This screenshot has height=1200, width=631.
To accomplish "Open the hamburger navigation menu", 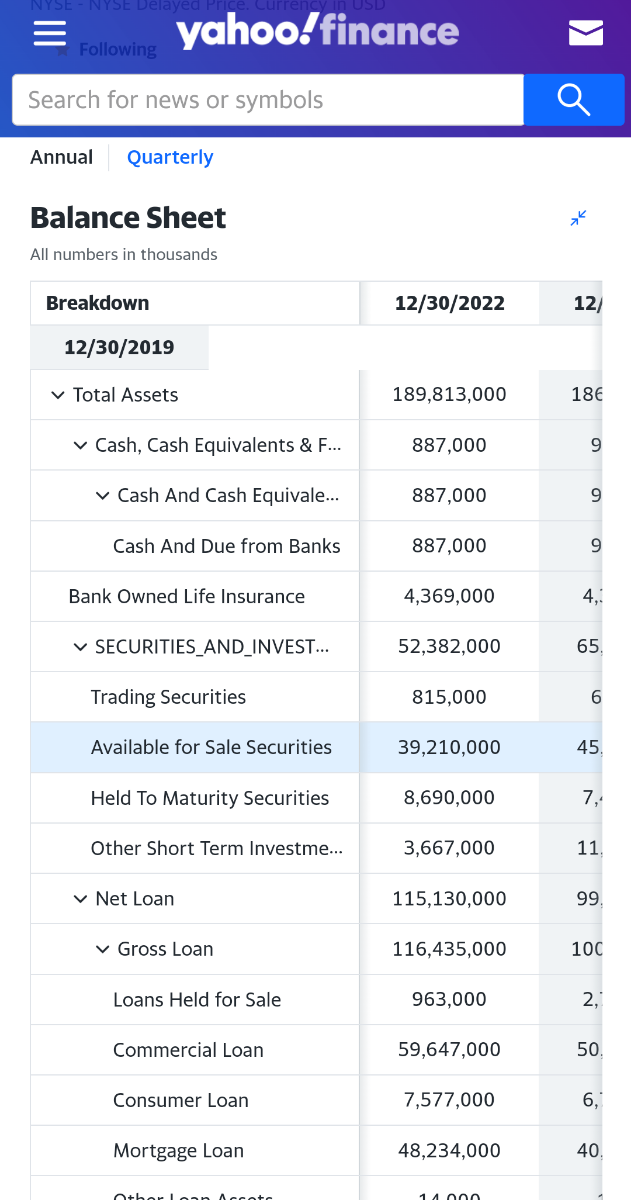I will (49, 33).
